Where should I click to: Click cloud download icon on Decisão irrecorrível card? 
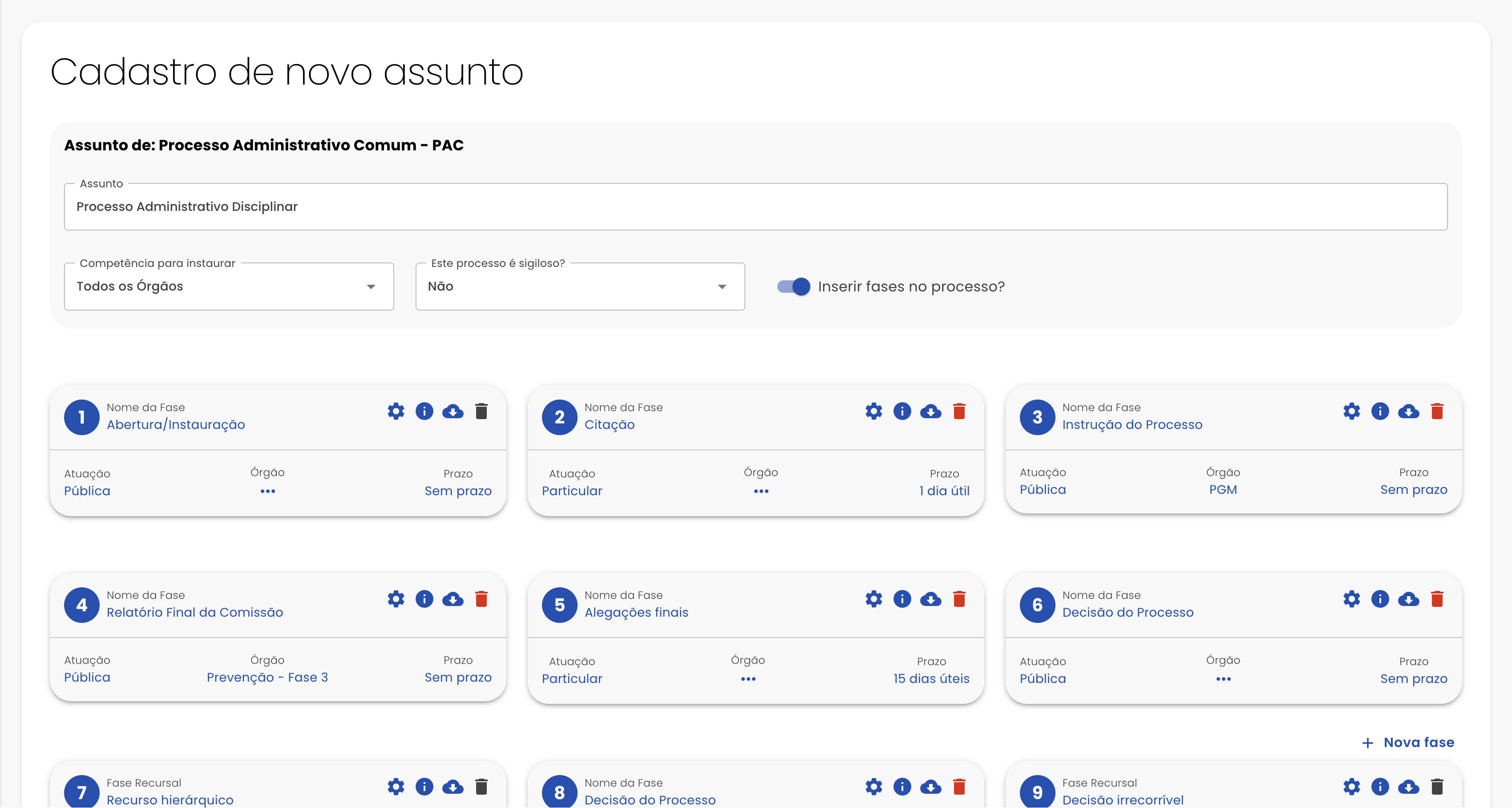pyautogui.click(x=1409, y=786)
